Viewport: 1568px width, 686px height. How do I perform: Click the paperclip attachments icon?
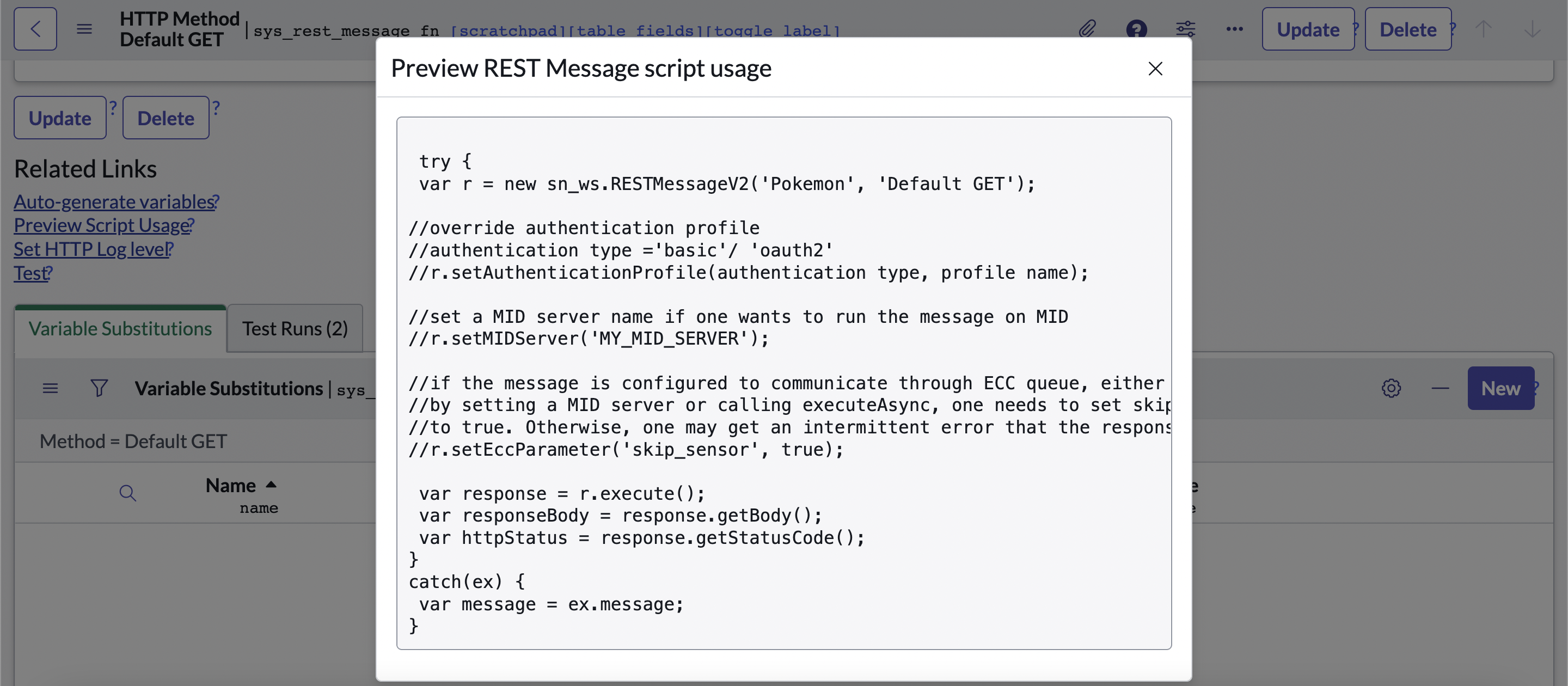tap(1087, 29)
